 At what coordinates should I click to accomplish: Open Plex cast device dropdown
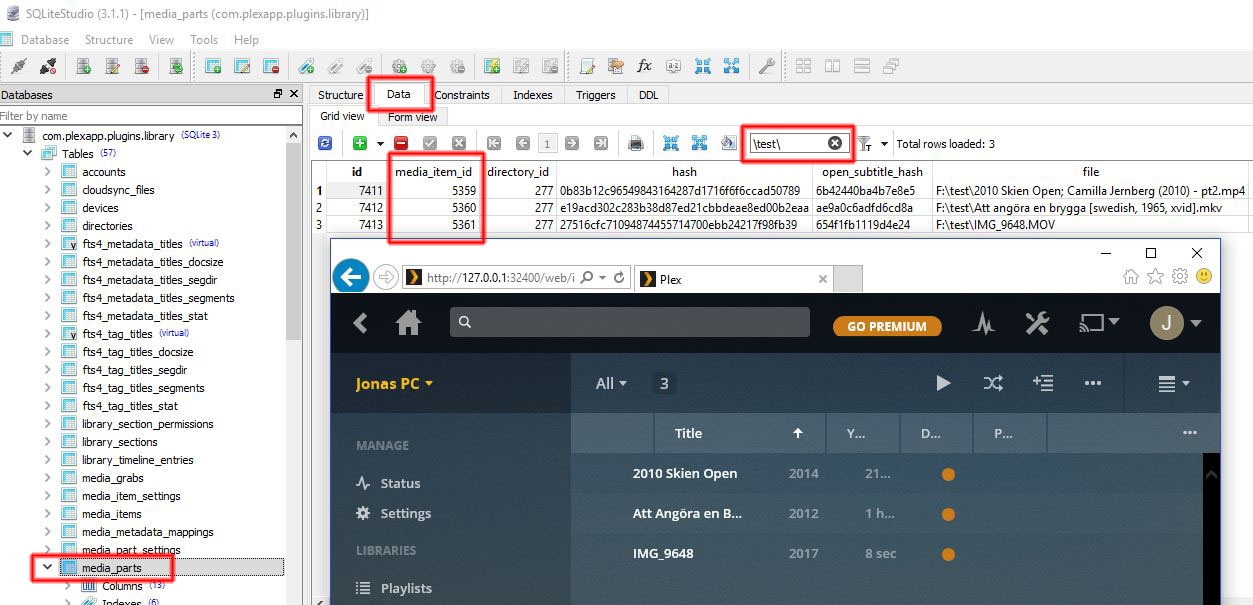coord(1098,323)
